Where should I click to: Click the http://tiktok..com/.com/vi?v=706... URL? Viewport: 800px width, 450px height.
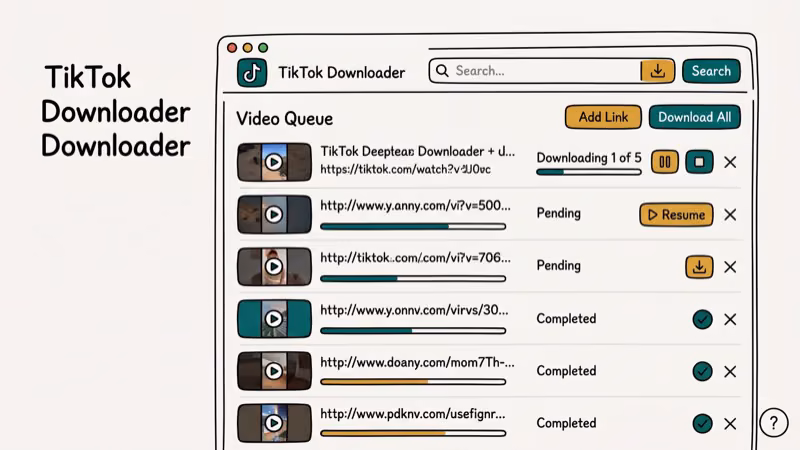click(415, 258)
